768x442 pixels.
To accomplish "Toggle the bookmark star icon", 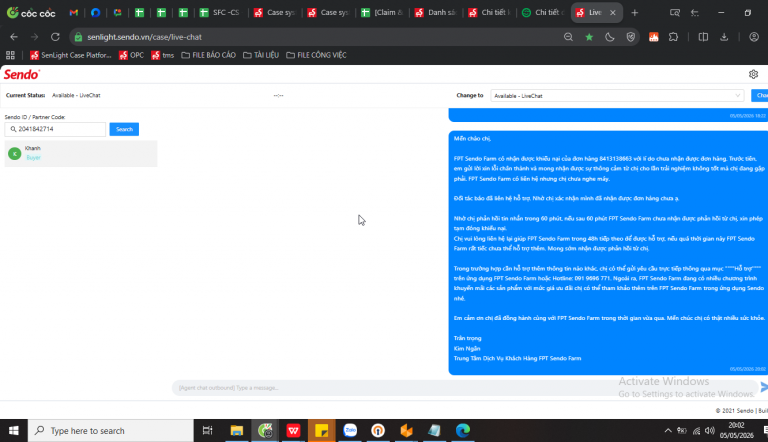I will [x=589, y=37].
